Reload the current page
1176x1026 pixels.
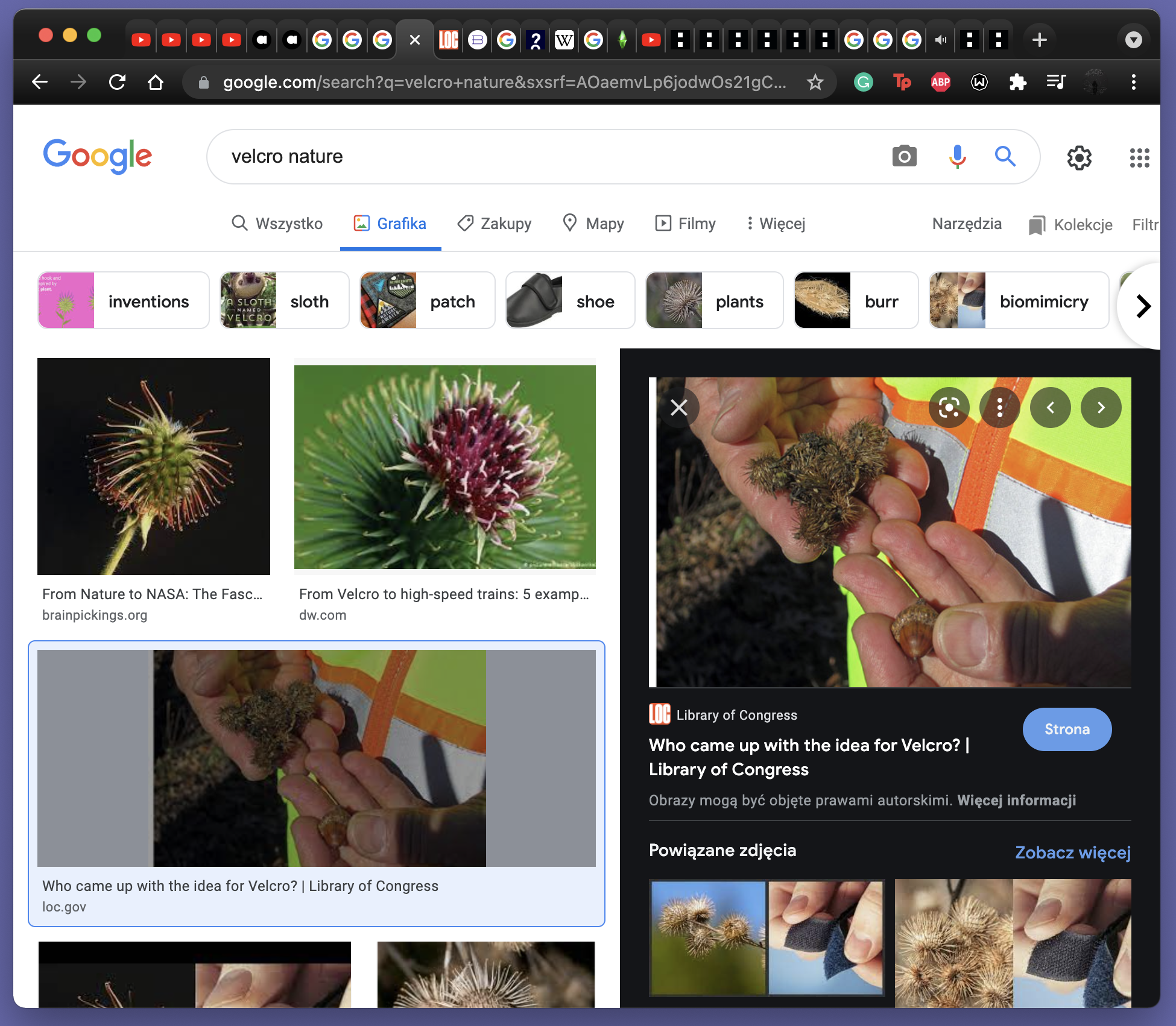(x=117, y=81)
